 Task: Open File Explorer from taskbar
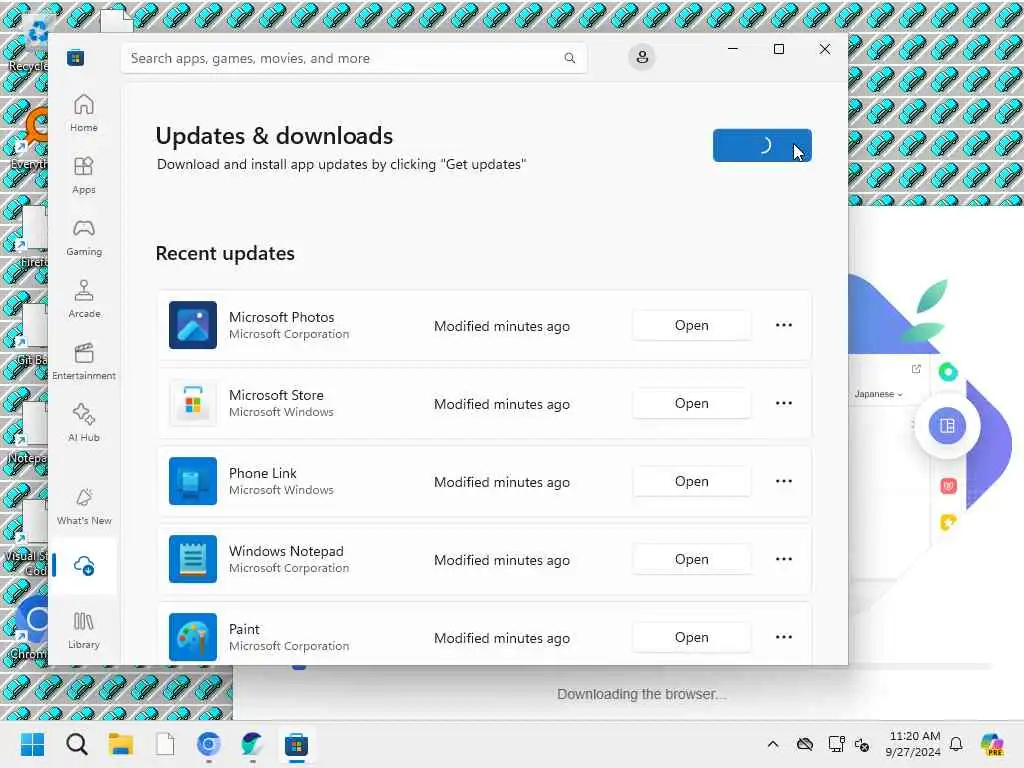pos(121,744)
